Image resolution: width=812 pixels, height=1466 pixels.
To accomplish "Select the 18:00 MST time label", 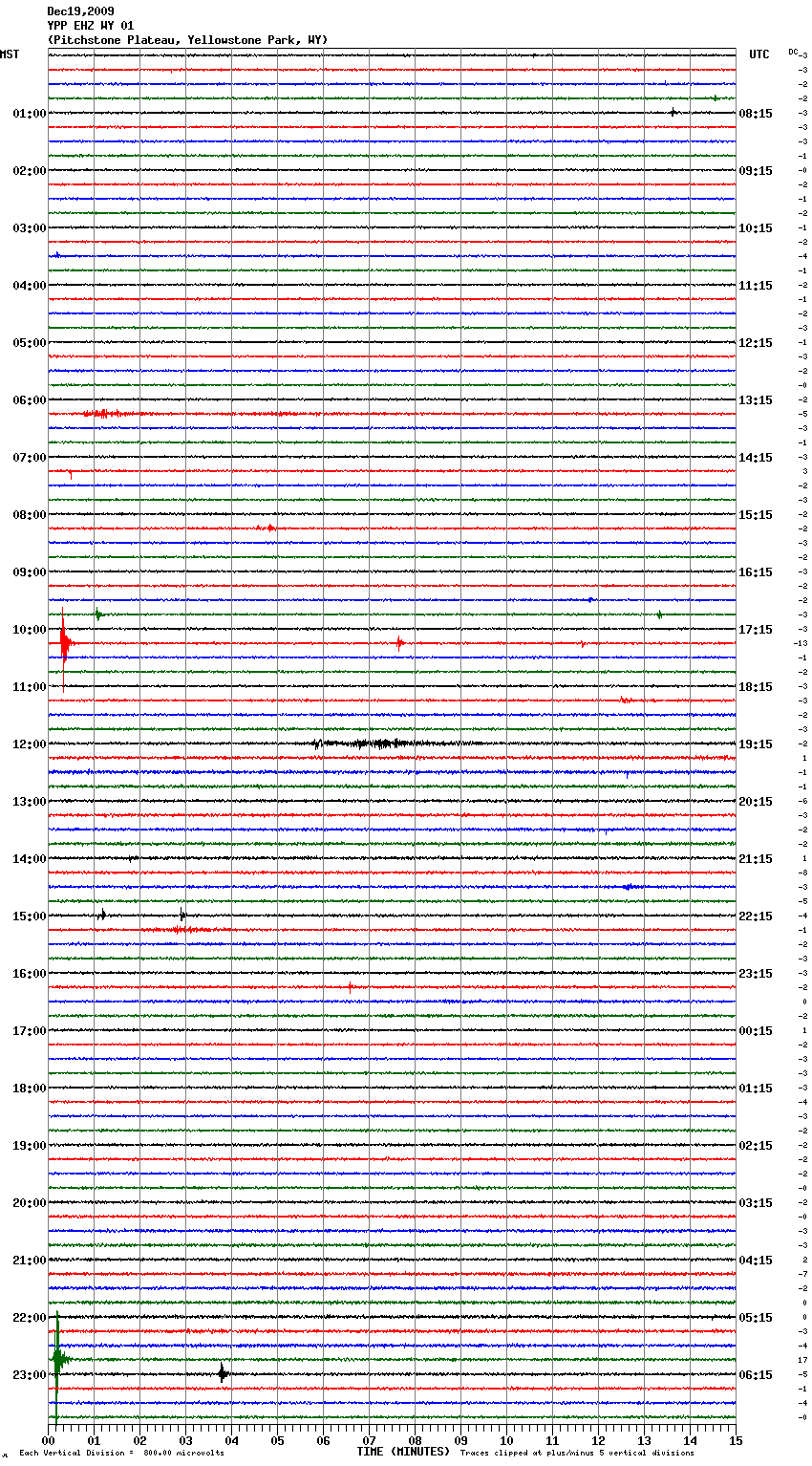I will click(x=30, y=1089).
